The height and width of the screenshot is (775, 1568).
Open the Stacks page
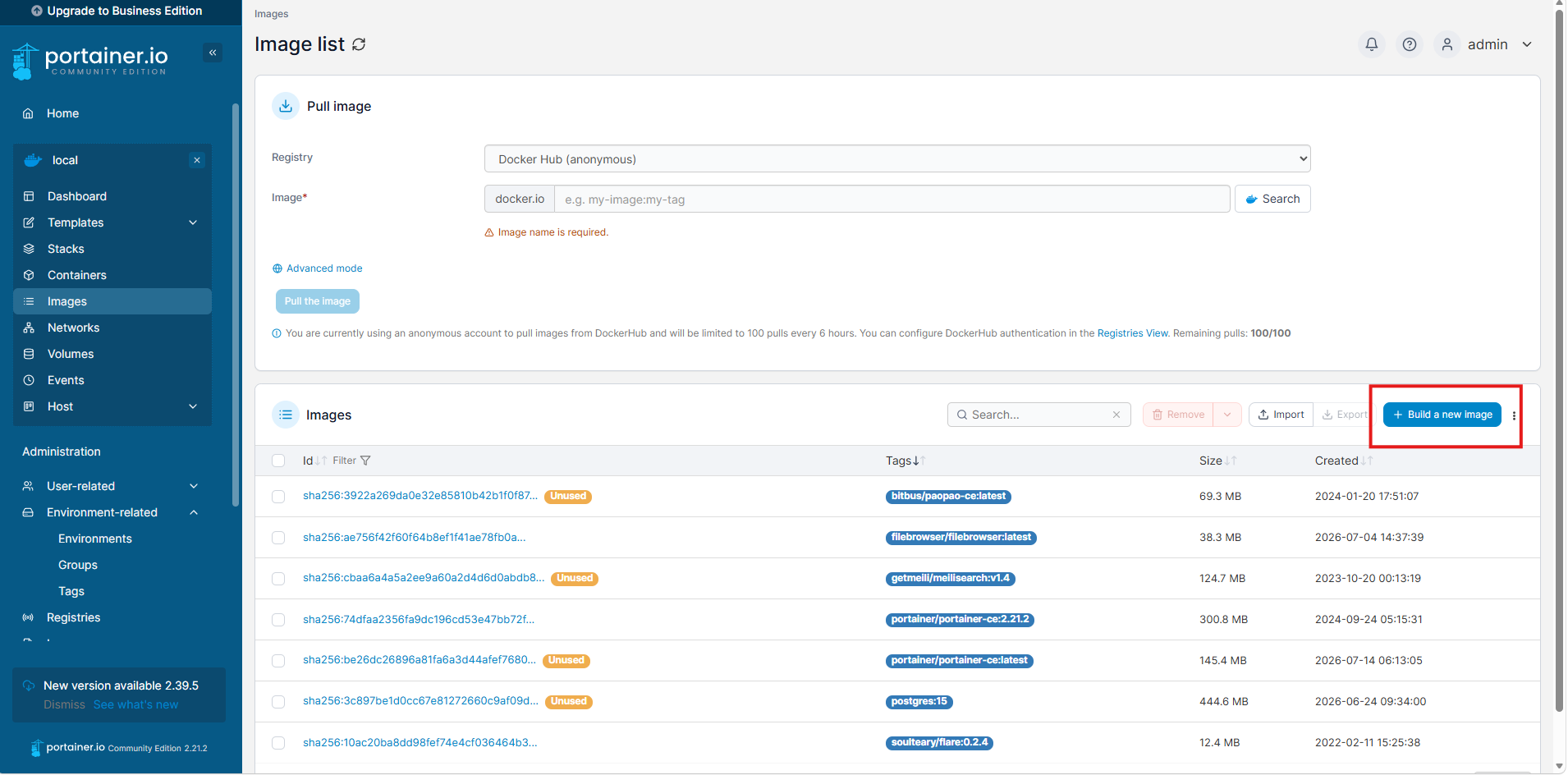coord(112,249)
